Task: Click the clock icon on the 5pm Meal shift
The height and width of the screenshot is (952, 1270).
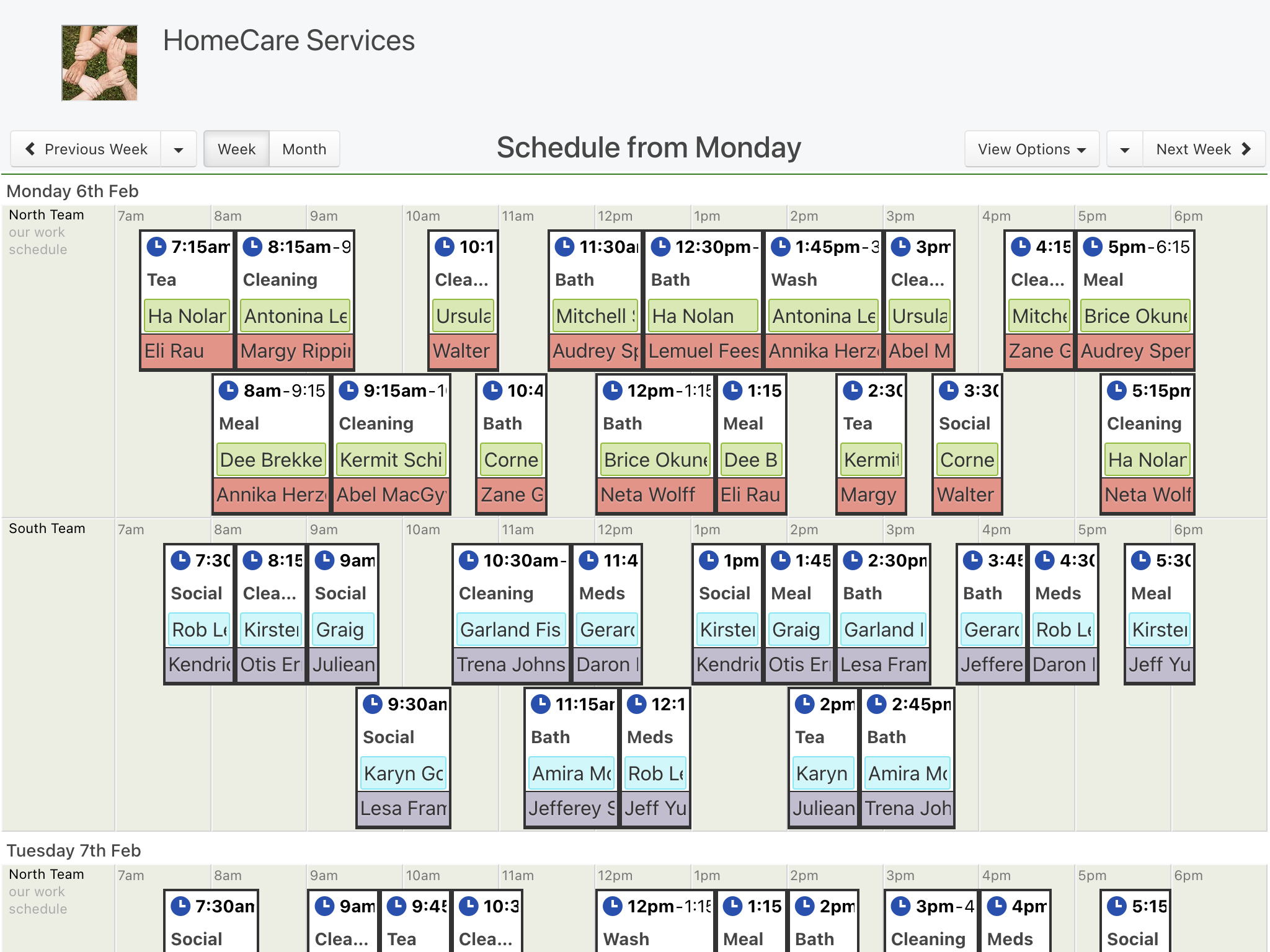Action: click(x=1093, y=246)
